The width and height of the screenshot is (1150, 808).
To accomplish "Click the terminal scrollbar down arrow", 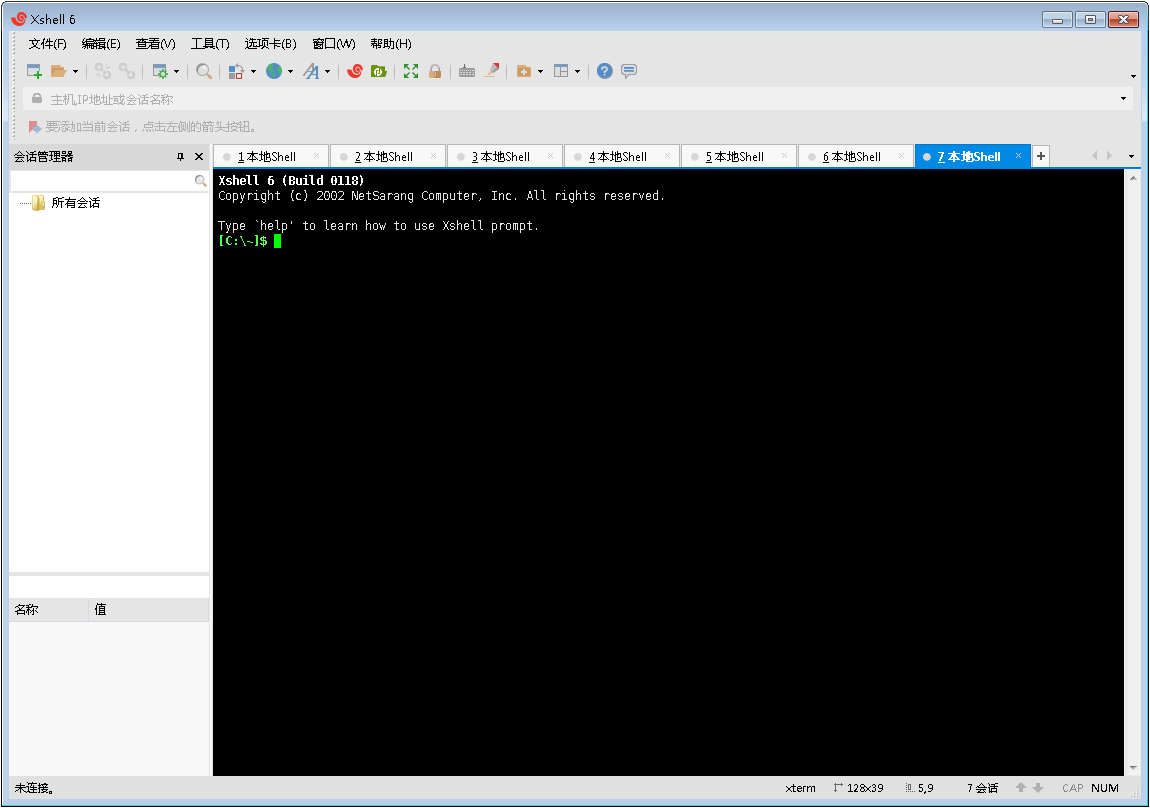I will pyautogui.click(x=1133, y=768).
